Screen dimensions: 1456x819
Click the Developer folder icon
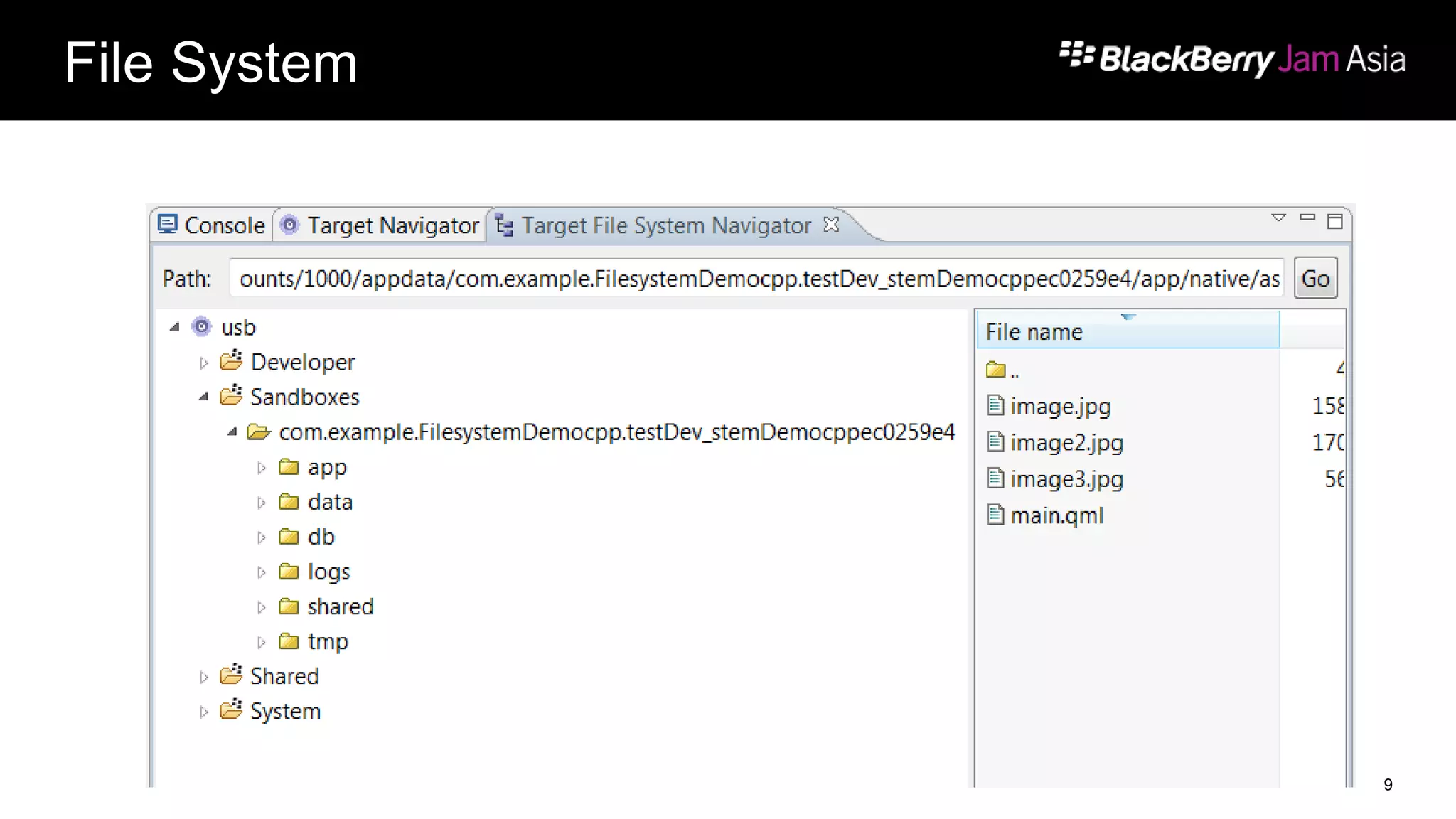coord(231,360)
